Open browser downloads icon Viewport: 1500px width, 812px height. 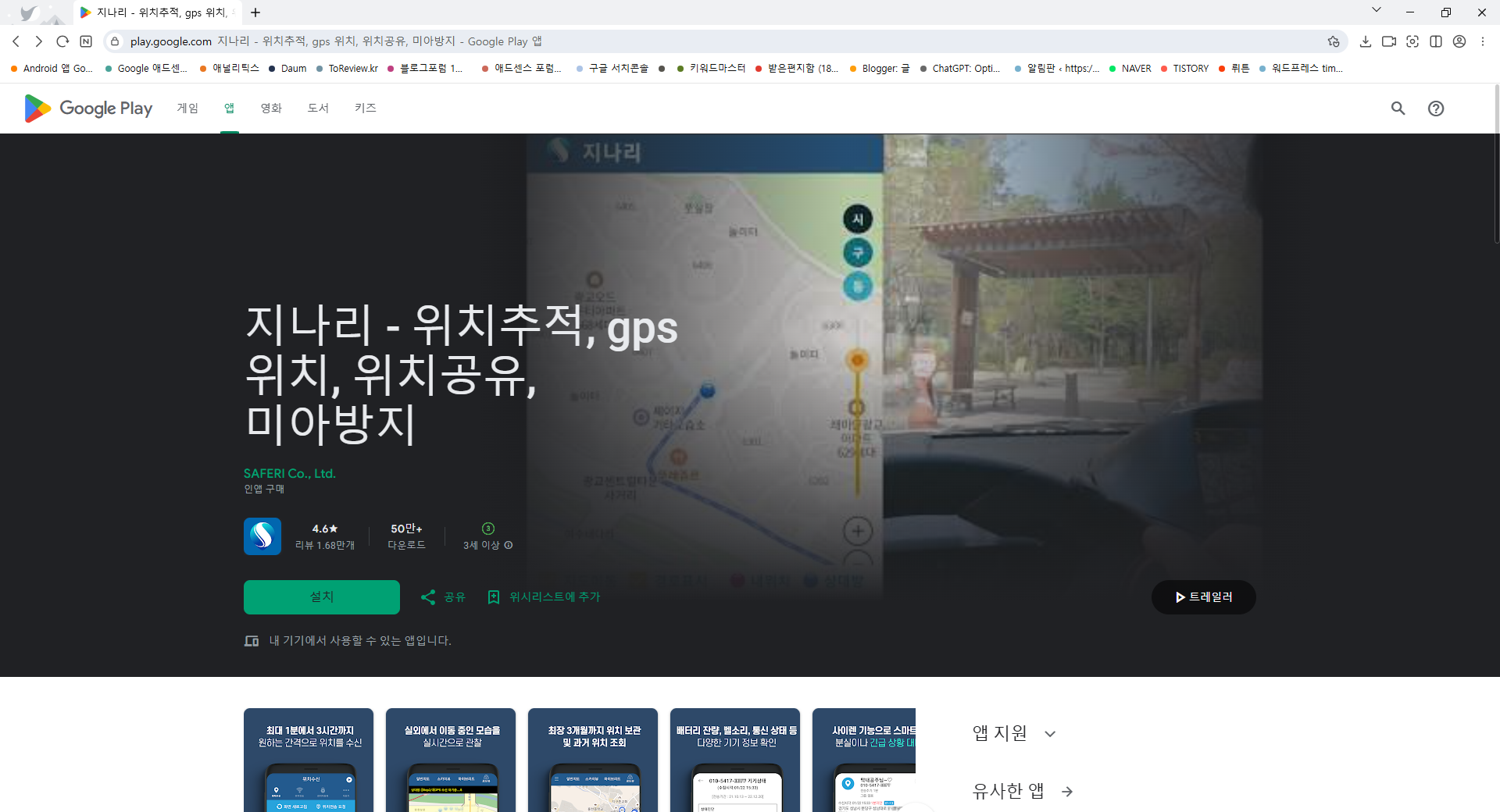(x=1366, y=41)
